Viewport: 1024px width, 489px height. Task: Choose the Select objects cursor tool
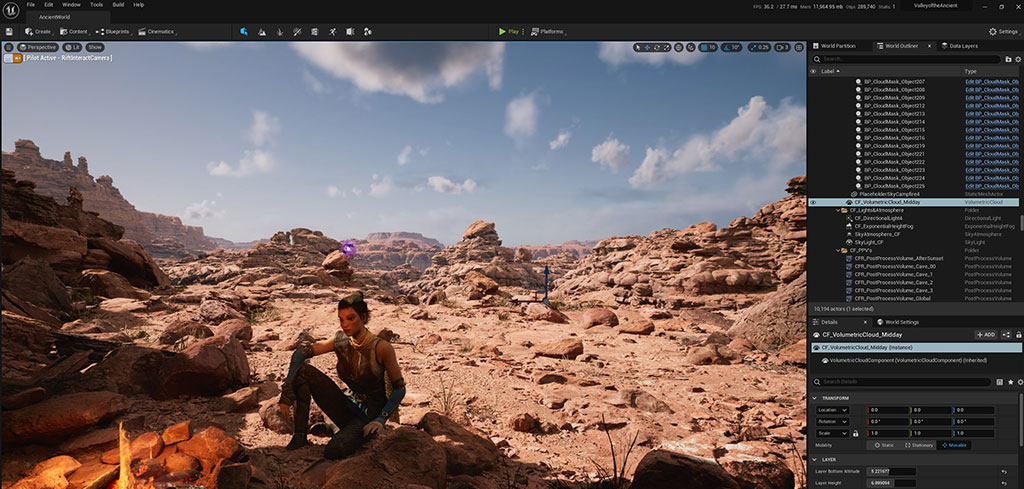coord(639,47)
